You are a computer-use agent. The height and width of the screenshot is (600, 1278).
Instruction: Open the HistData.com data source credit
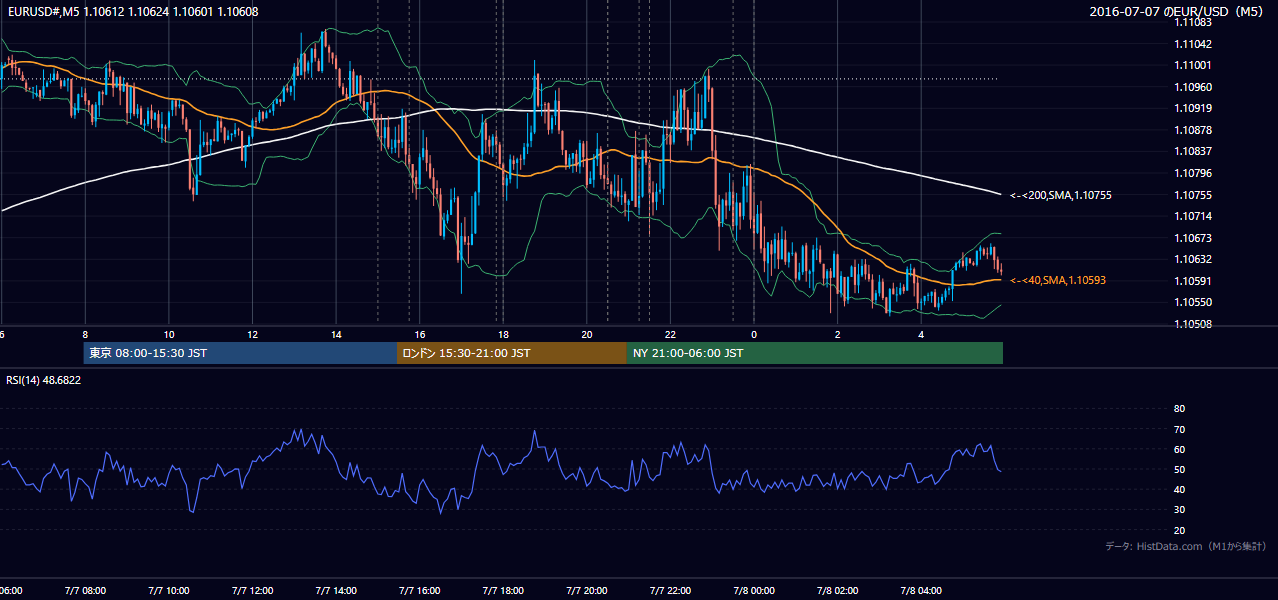(1185, 546)
